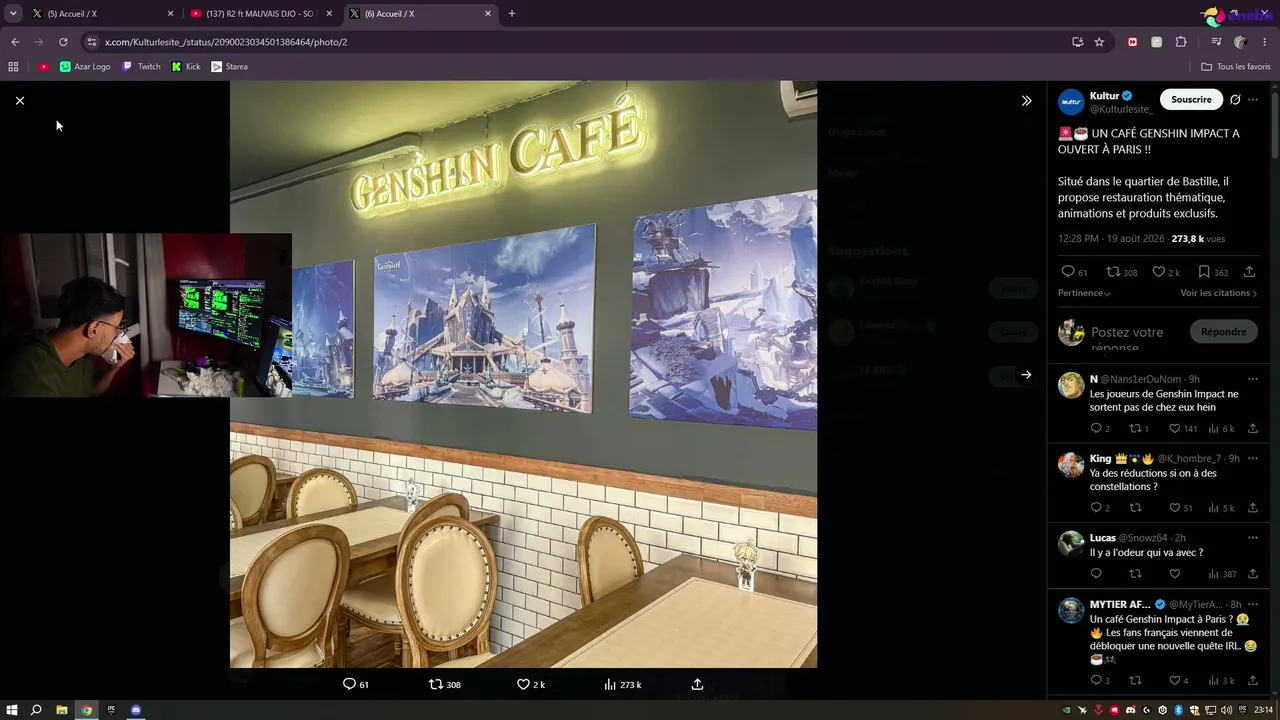View site information icon in address bar
This screenshot has width=1280, height=720.
[92, 42]
